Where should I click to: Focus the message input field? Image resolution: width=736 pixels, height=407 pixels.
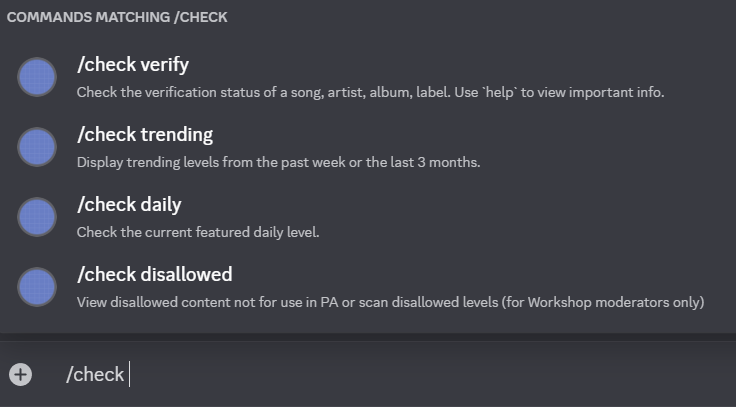(x=400, y=374)
